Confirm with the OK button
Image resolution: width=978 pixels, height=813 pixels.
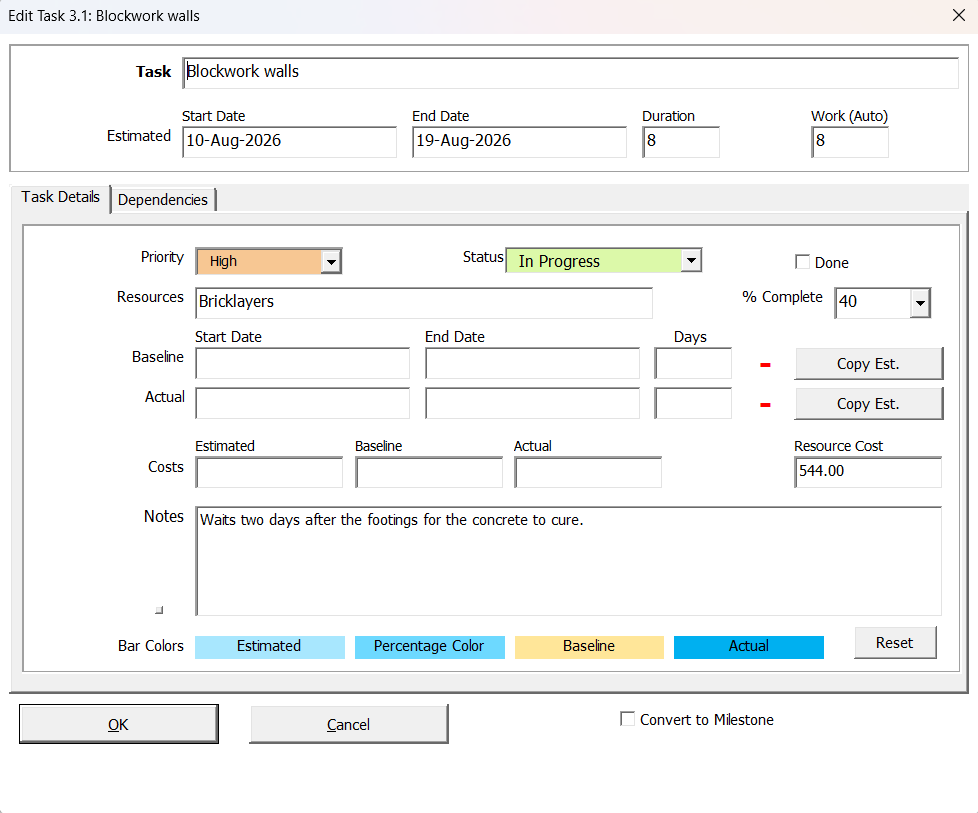[119, 724]
